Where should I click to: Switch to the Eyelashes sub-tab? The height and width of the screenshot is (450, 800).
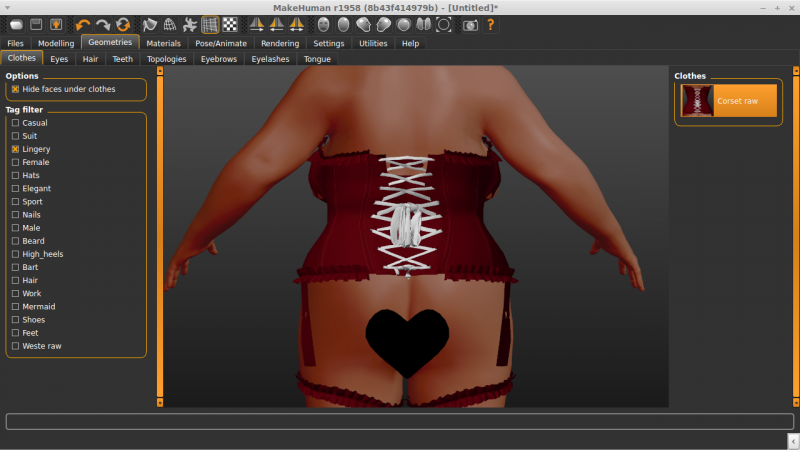270,59
